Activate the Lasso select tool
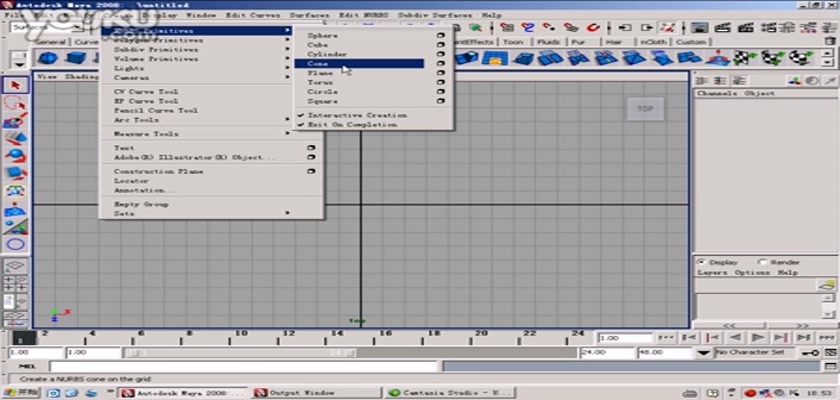Viewport: 840px width, 400px height. 16,104
